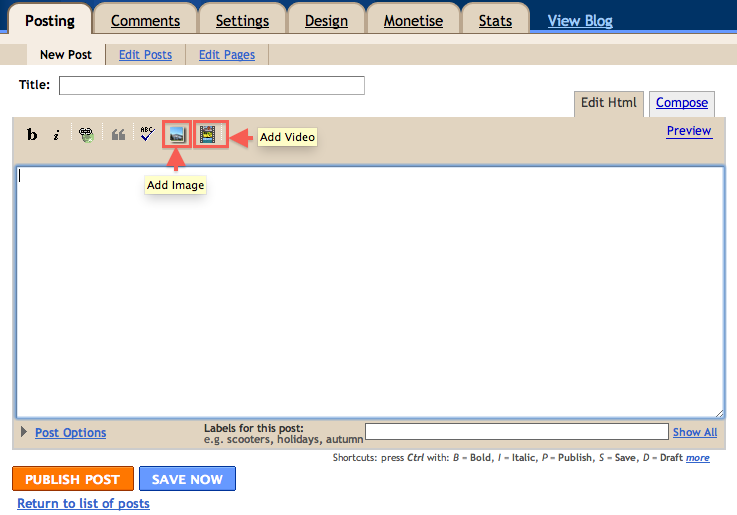The image size is (737, 515).
Task: Select the New Post sub-tab
Action: (66, 55)
